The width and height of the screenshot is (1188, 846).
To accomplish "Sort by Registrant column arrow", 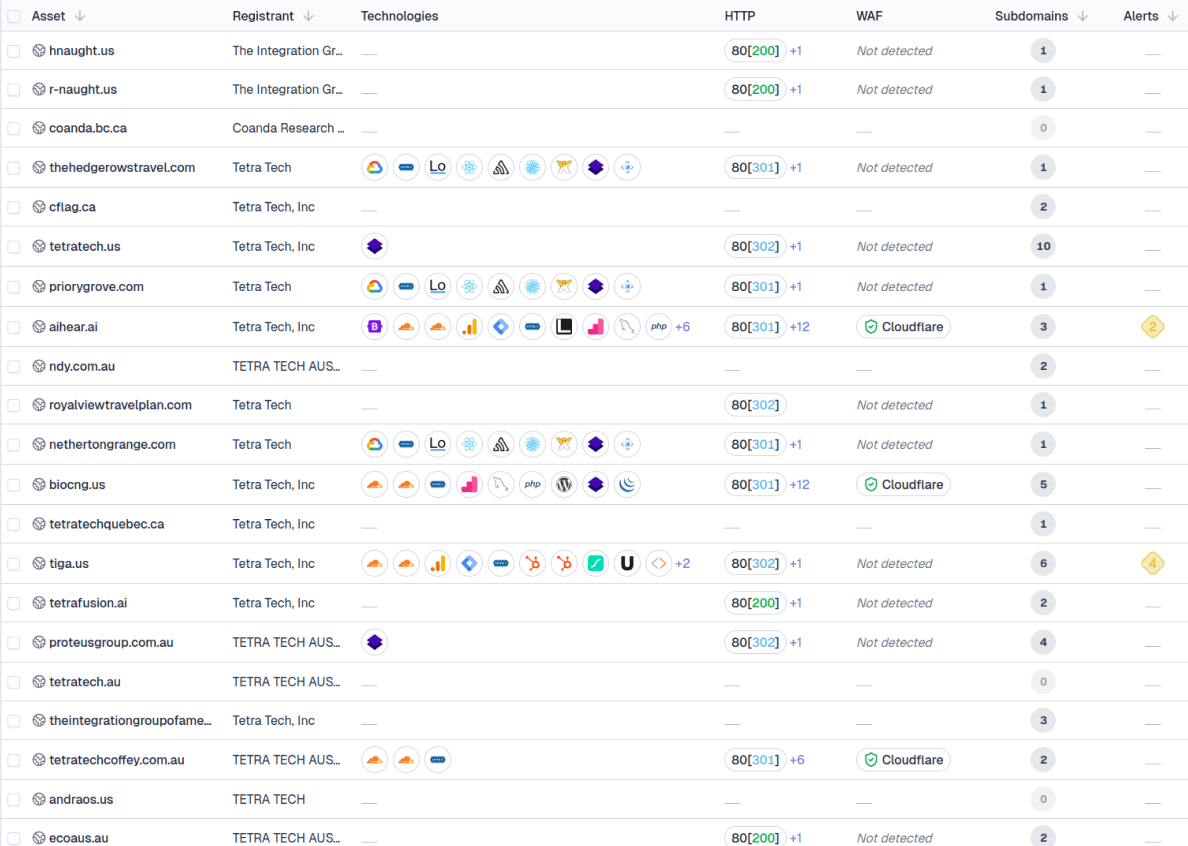I will 308,16.
